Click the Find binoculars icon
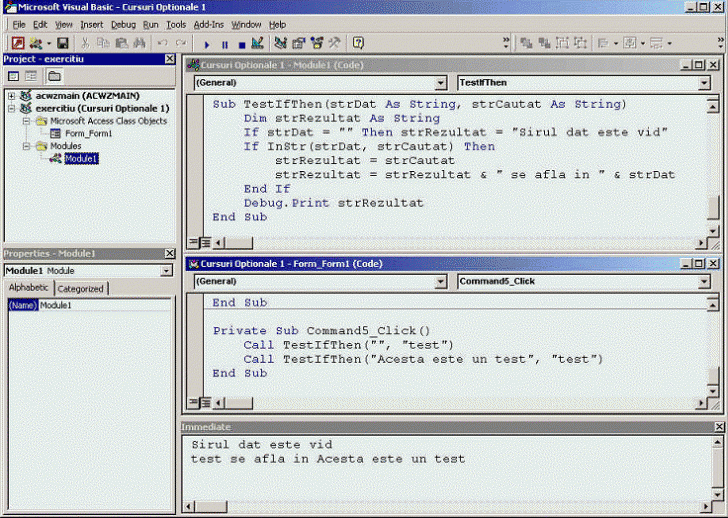This screenshot has height=518, width=728. coord(139,43)
